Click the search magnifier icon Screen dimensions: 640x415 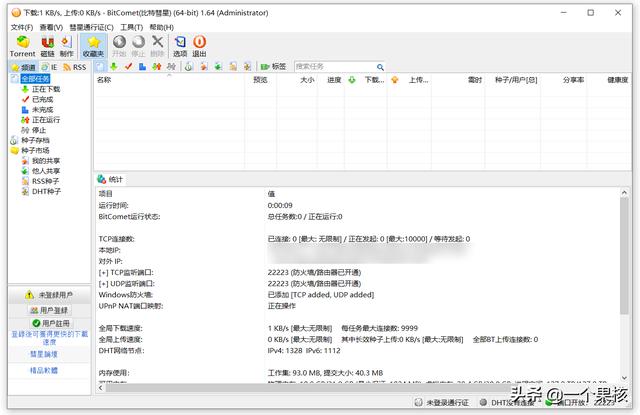(380, 67)
